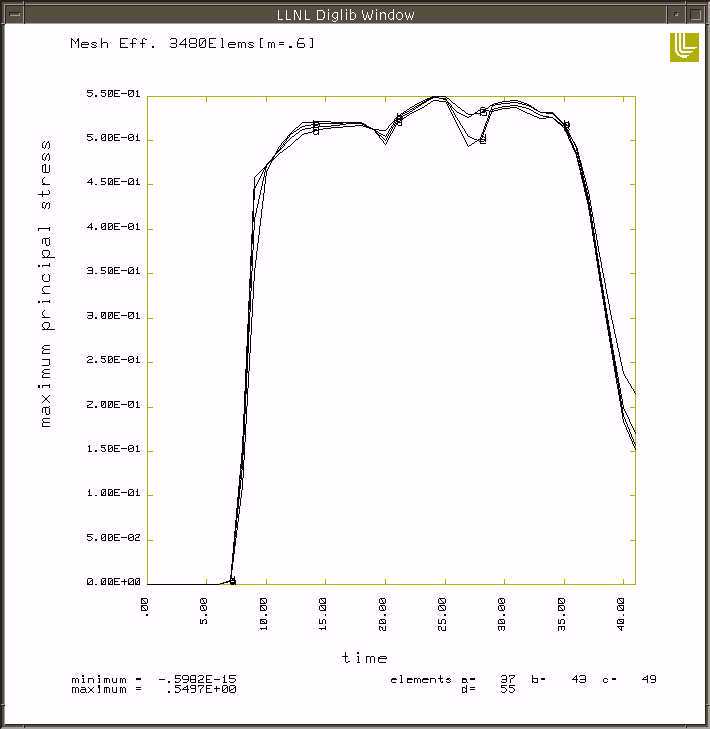Click y-axis tick label 5.50E-01
This screenshot has height=729, width=710.
click(x=113, y=93)
